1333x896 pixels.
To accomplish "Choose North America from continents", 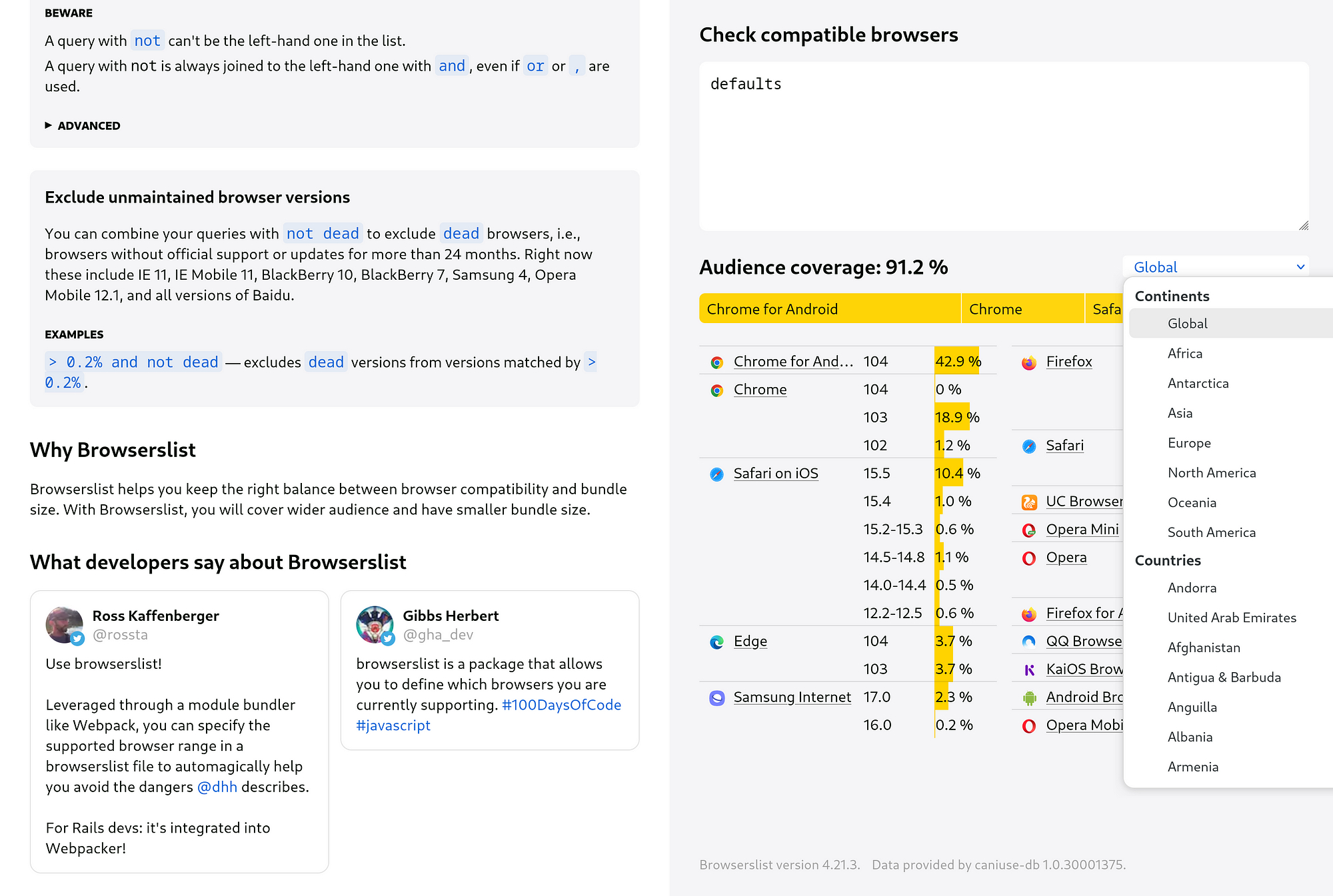I will click(1230, 472).
